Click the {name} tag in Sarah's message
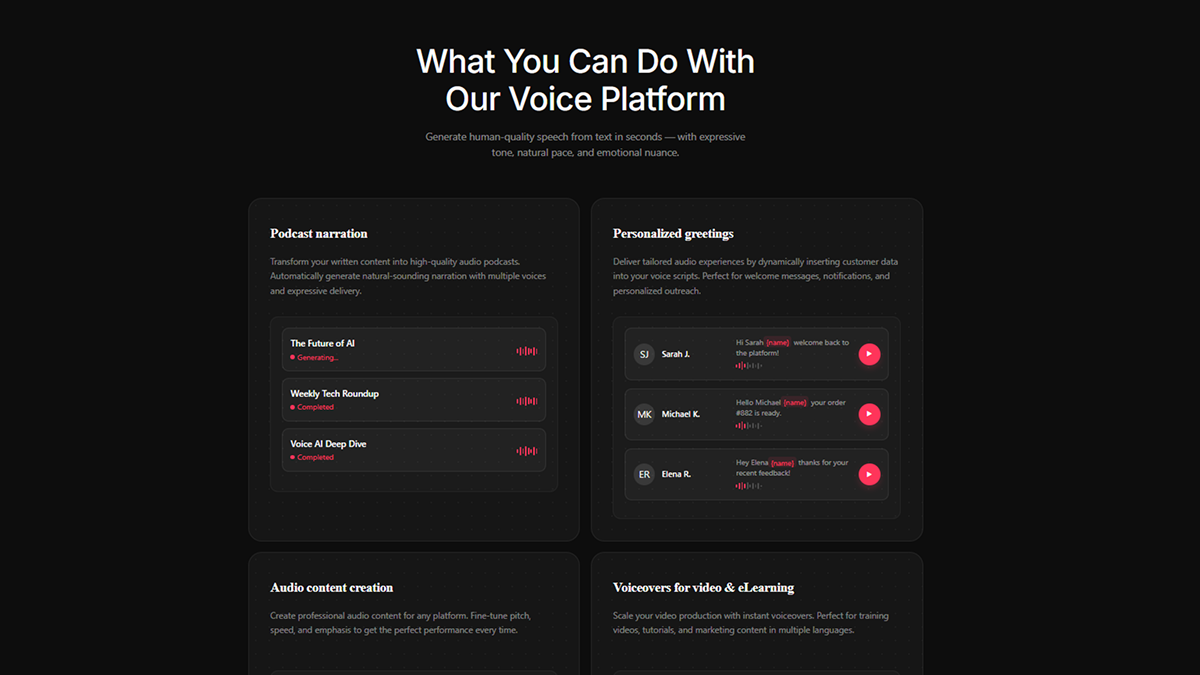Viewport: 1200px width, 675px height. pos(779,343)
